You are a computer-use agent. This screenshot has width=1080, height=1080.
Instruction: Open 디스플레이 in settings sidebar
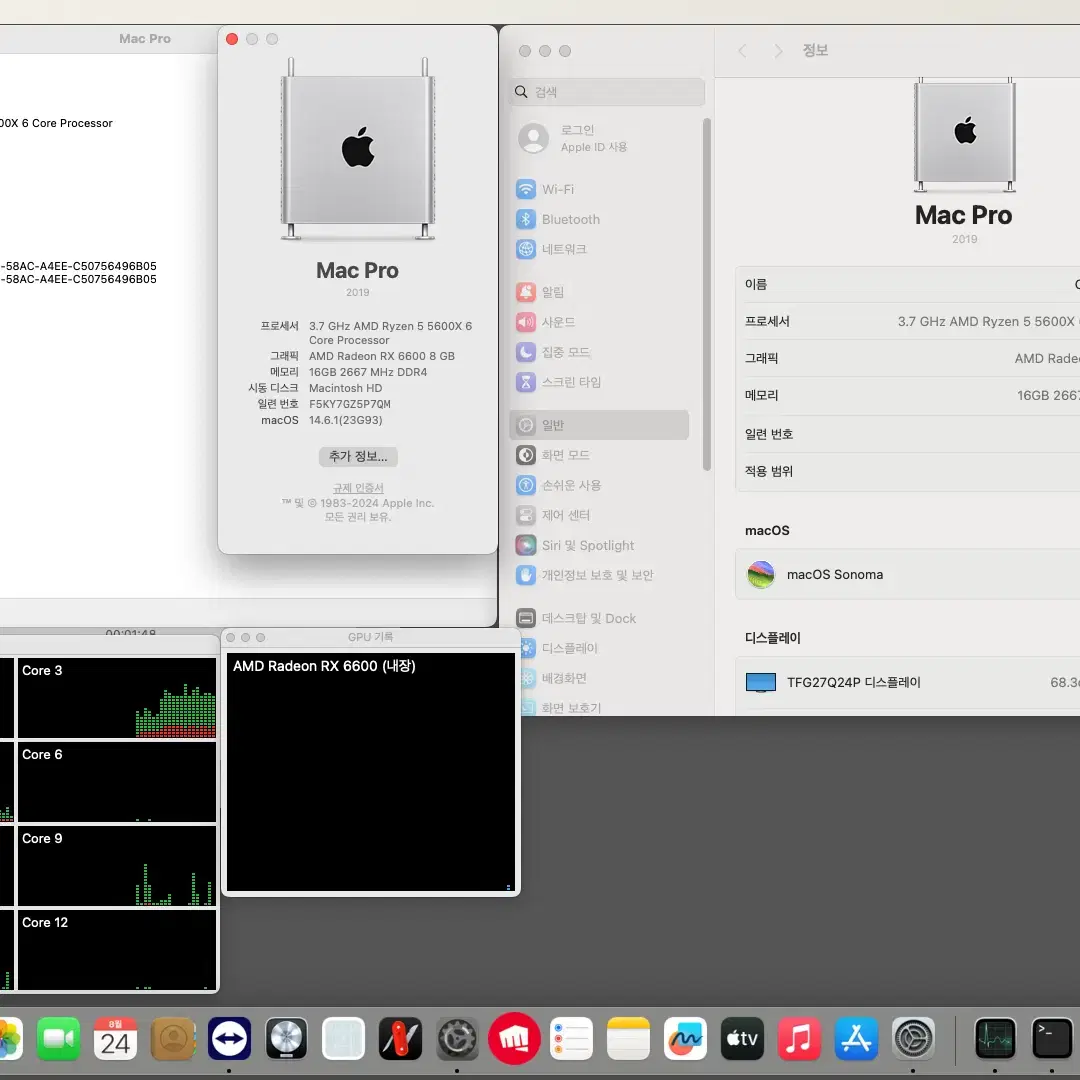(x=599, y=648)
